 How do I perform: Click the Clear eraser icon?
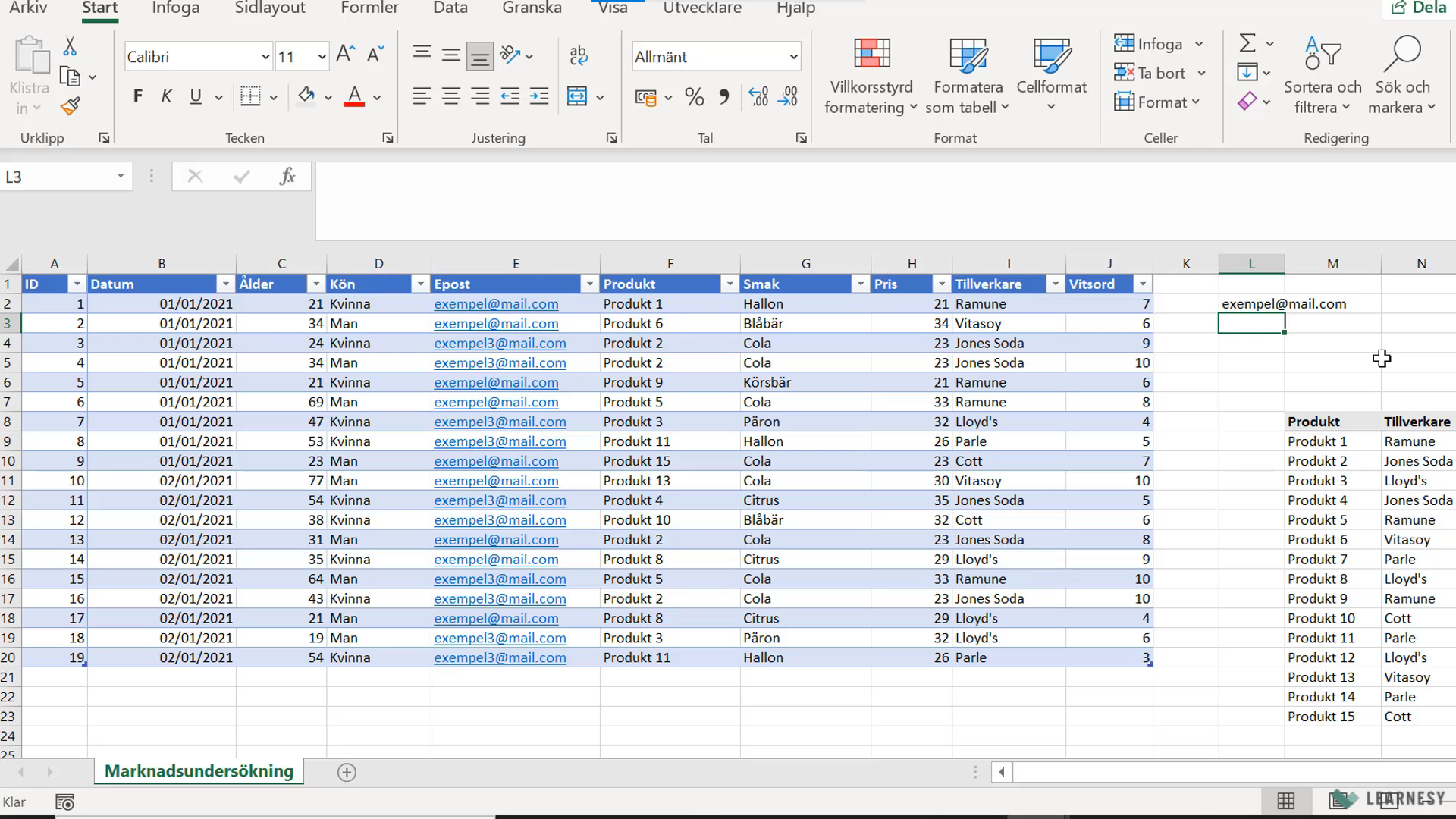point(1247,101)
